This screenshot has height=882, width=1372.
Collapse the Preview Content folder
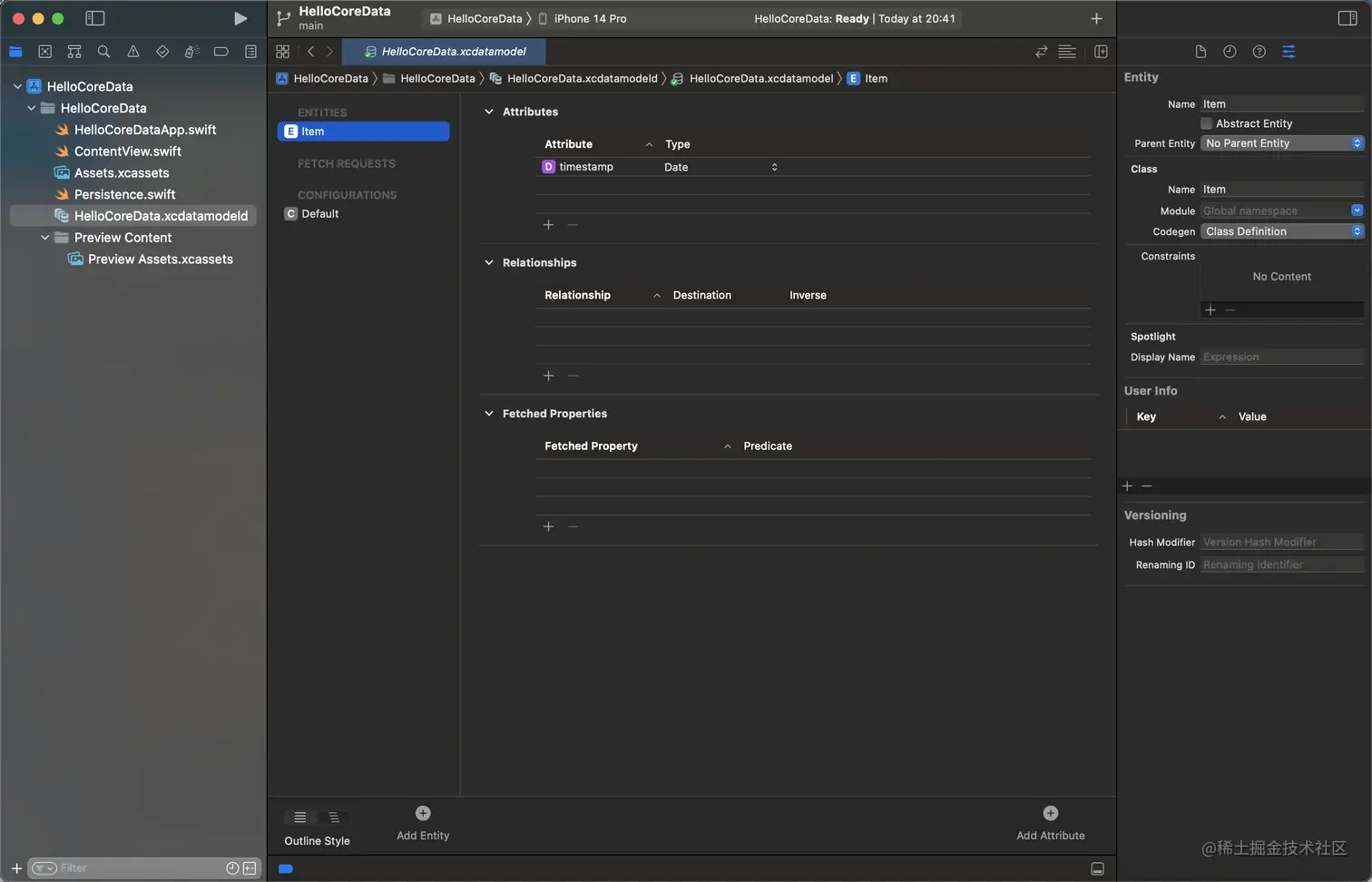tap(45, 238)
